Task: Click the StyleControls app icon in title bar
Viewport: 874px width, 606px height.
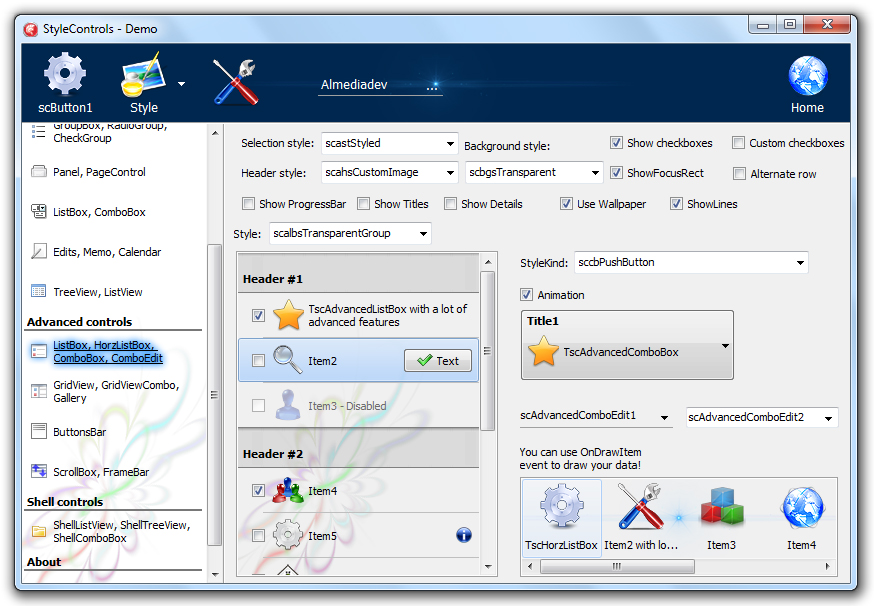Action: click(x=31, y=29)
